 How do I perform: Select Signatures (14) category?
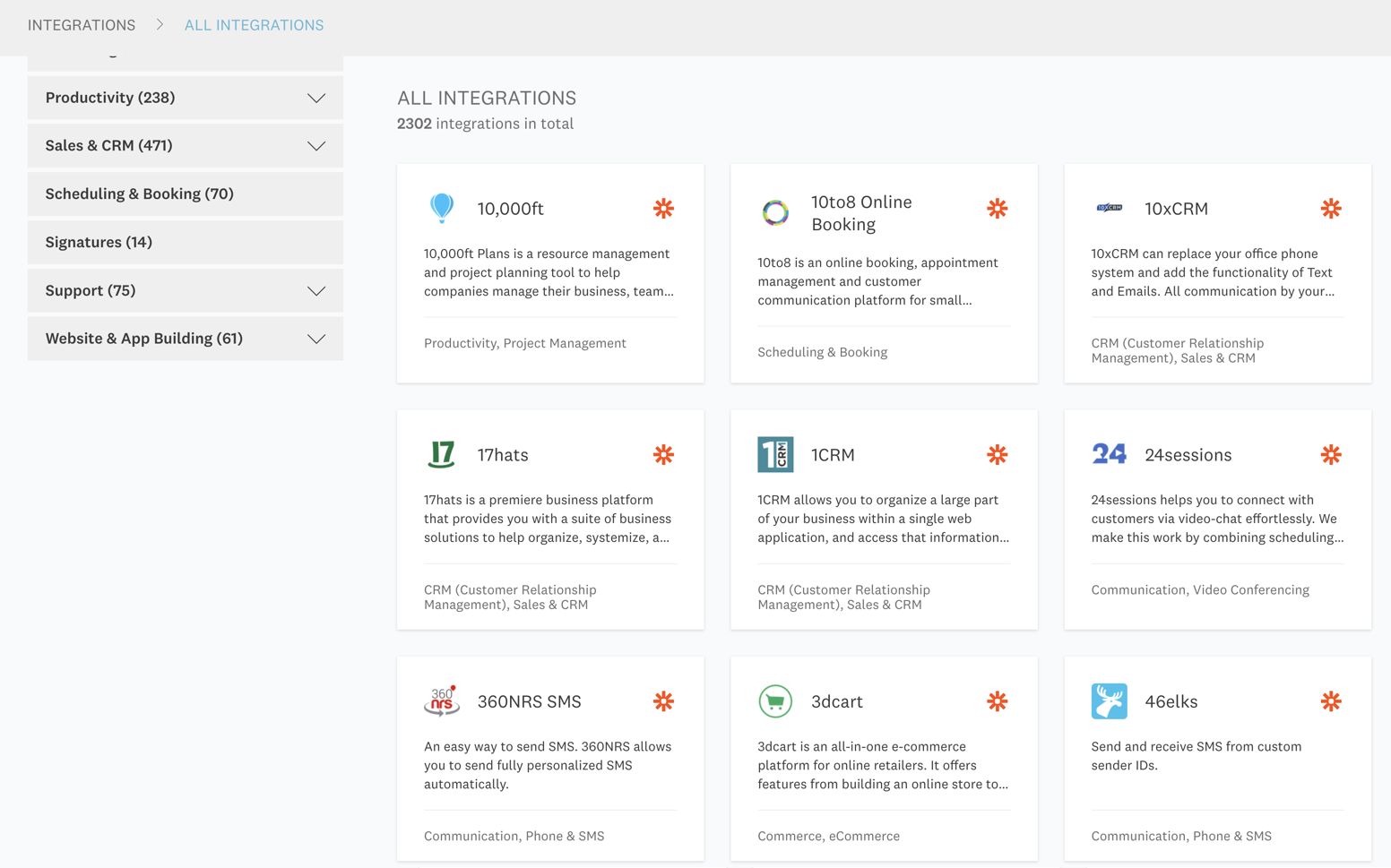point(186,243)
